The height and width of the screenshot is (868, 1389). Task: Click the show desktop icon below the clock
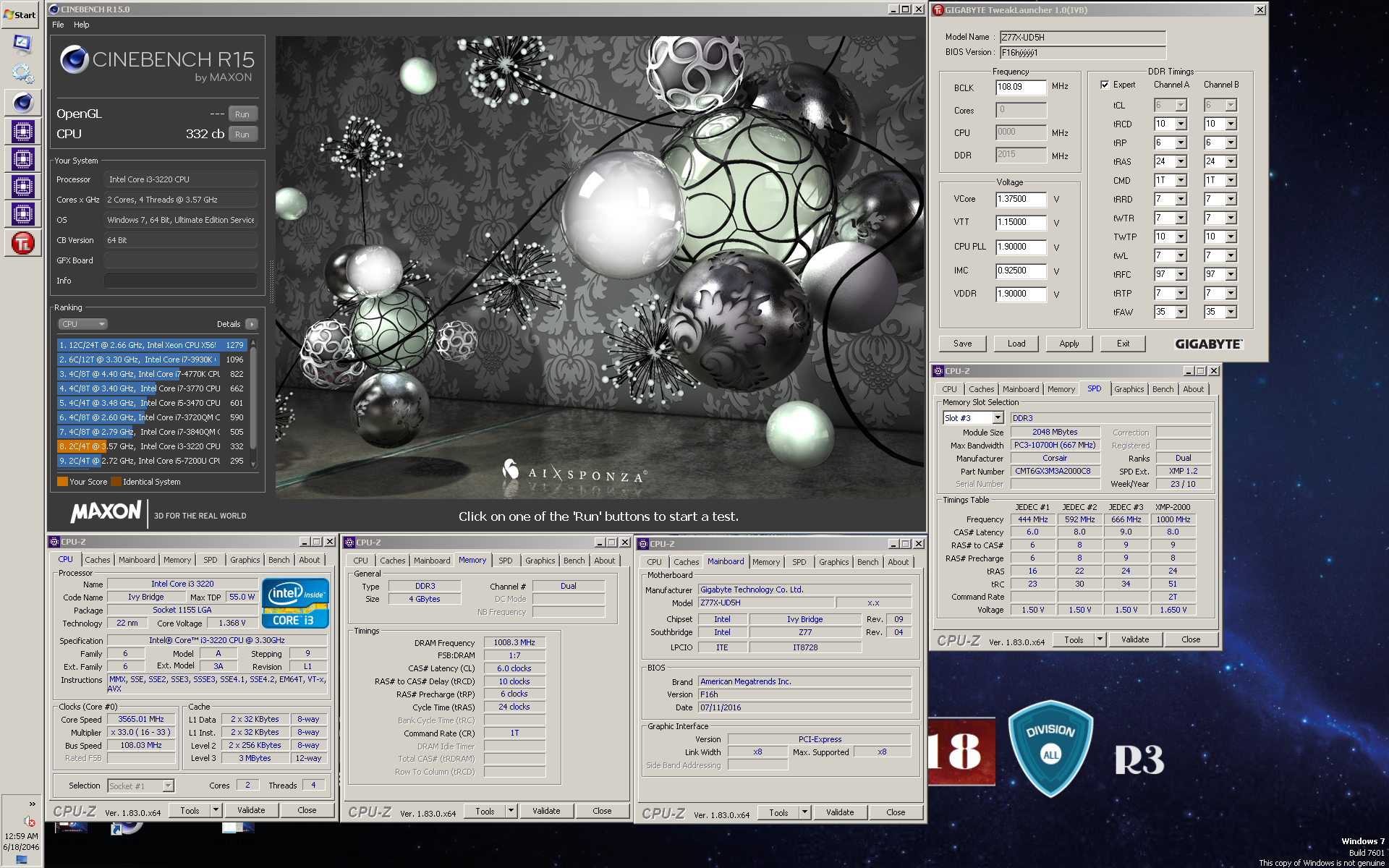[x=21, y=860]
